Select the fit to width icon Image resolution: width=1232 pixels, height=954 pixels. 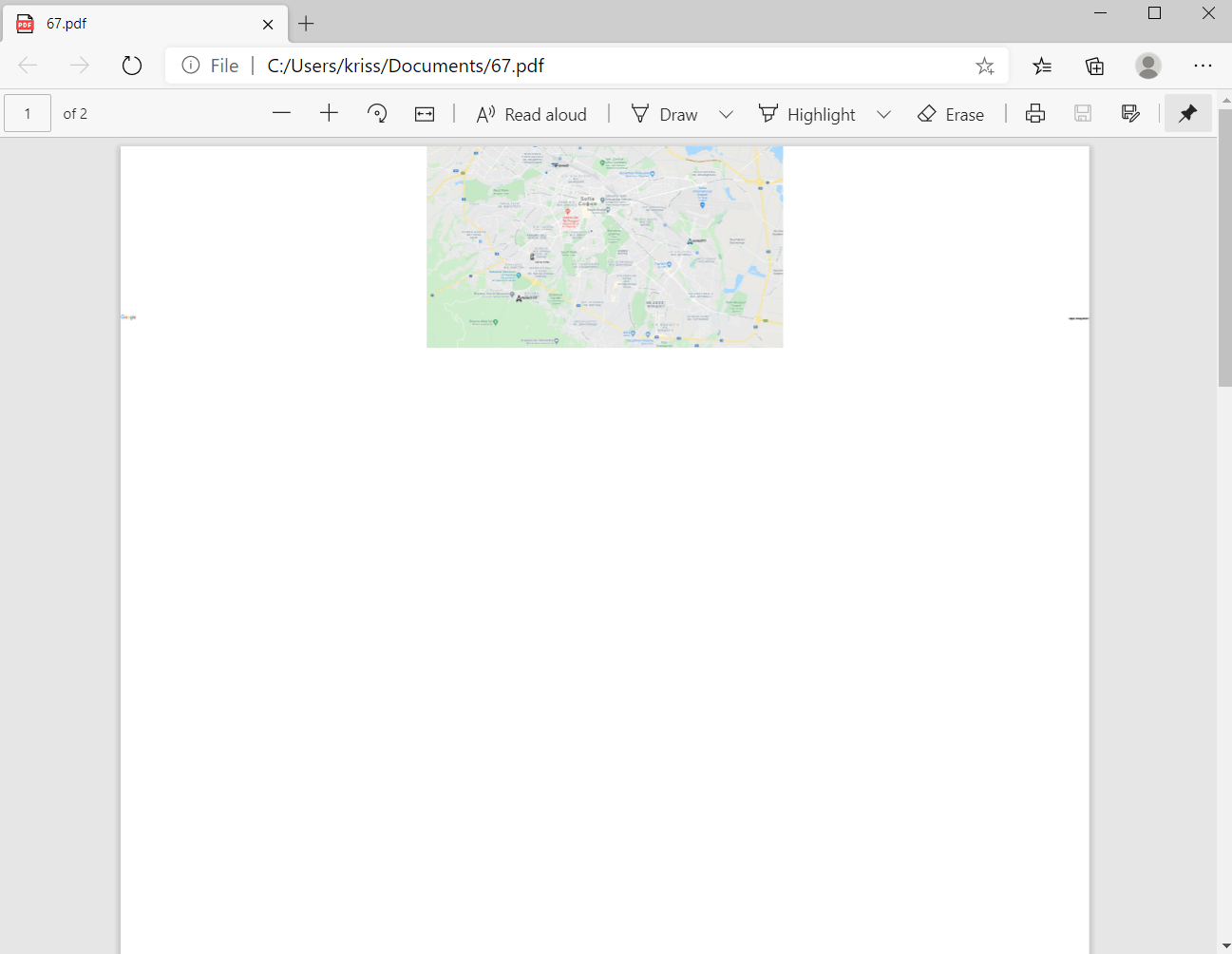pyautogui.click(x=424, y=113)
